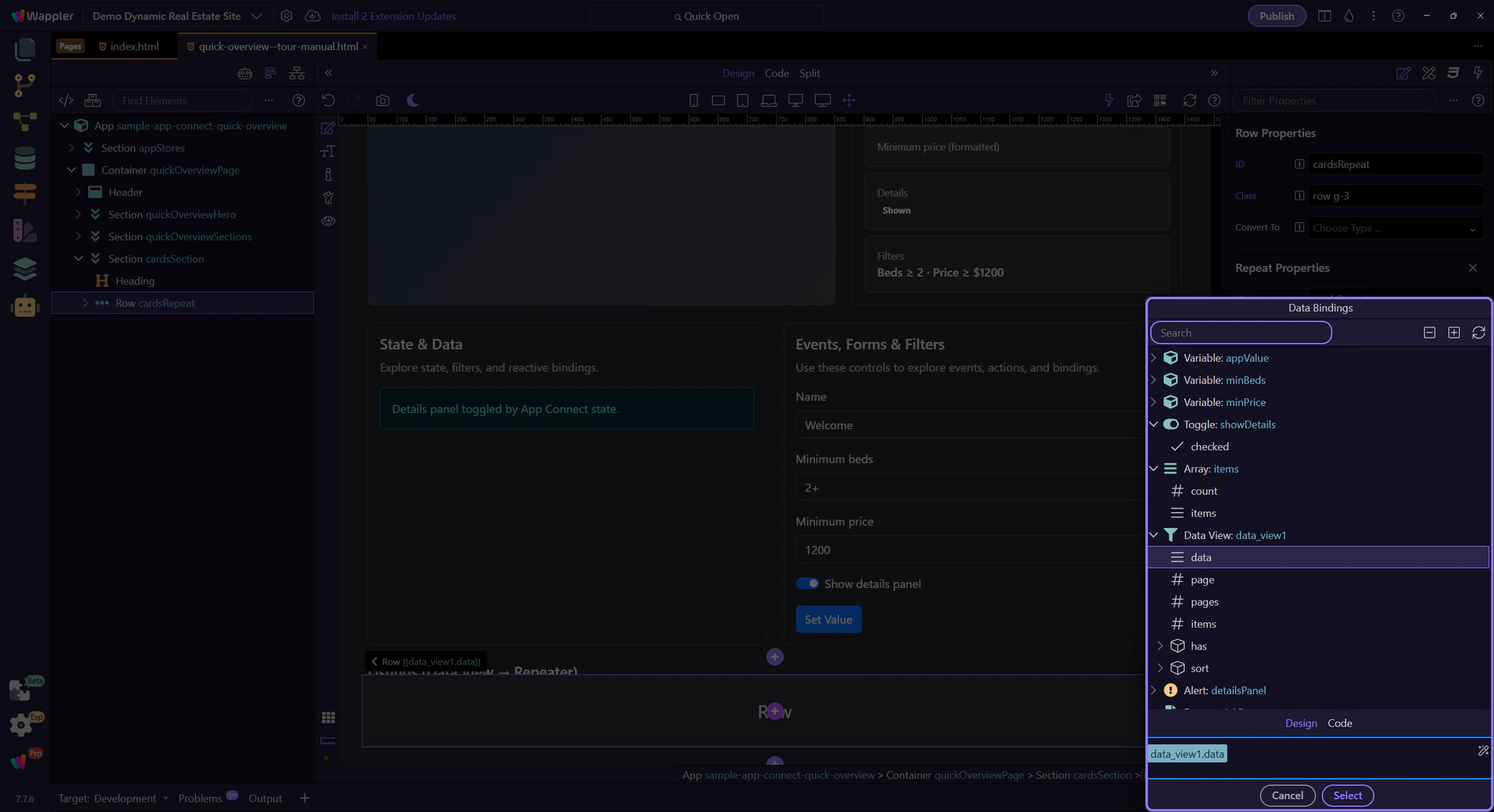Open project settings gear icon
Image resolution: width=1494 pixels, height=812 pixels.
pyautogui.click(x=286, y=16)
